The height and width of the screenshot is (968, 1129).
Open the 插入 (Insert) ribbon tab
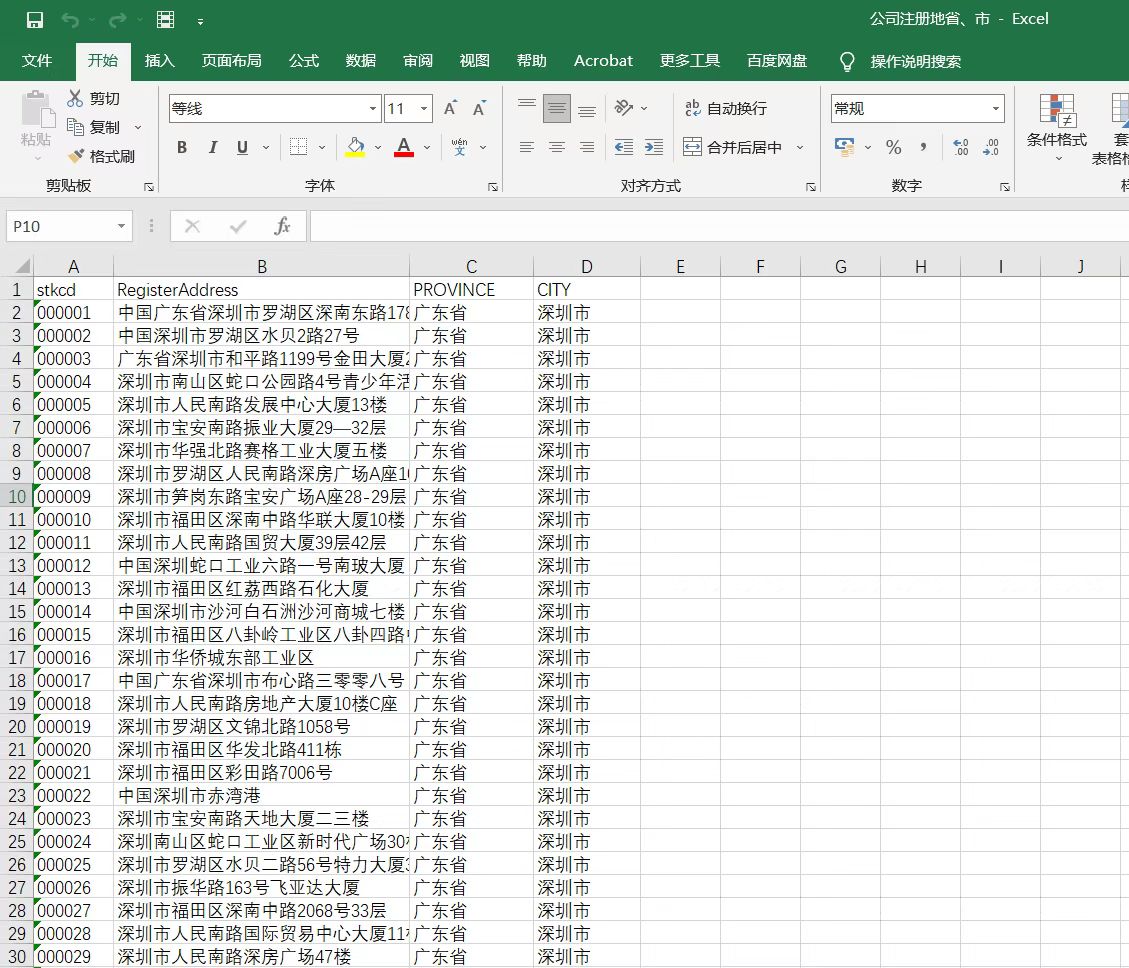coord(159,61)
